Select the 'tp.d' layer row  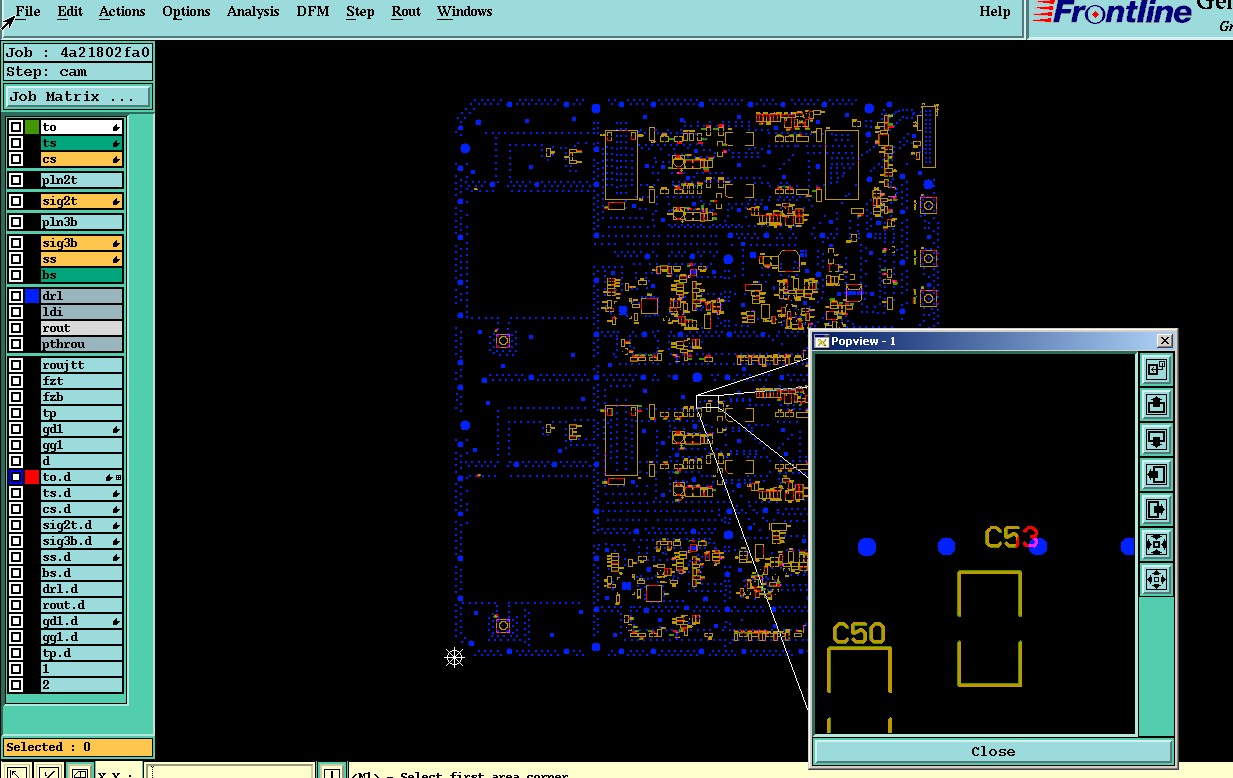82,653
